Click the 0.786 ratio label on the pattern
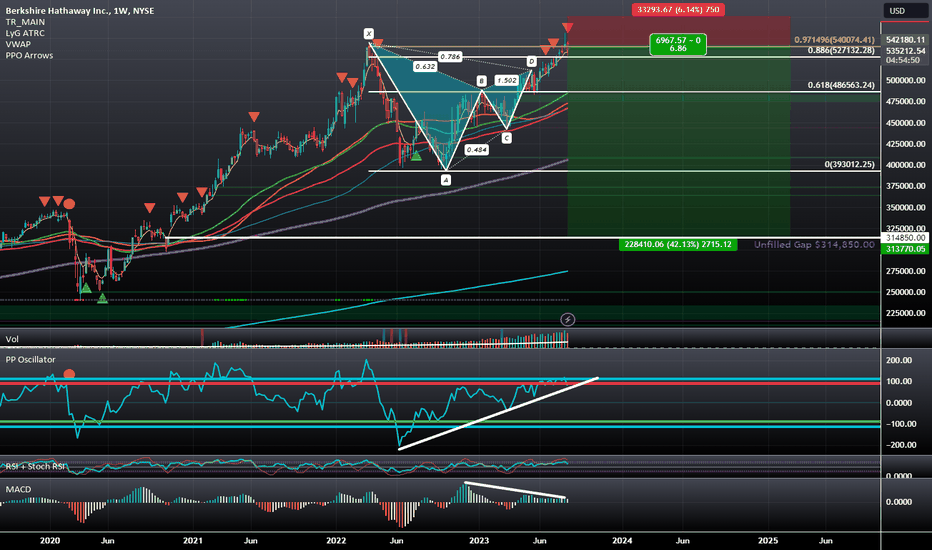Screen dimensions: 932x550 (450, 56)
